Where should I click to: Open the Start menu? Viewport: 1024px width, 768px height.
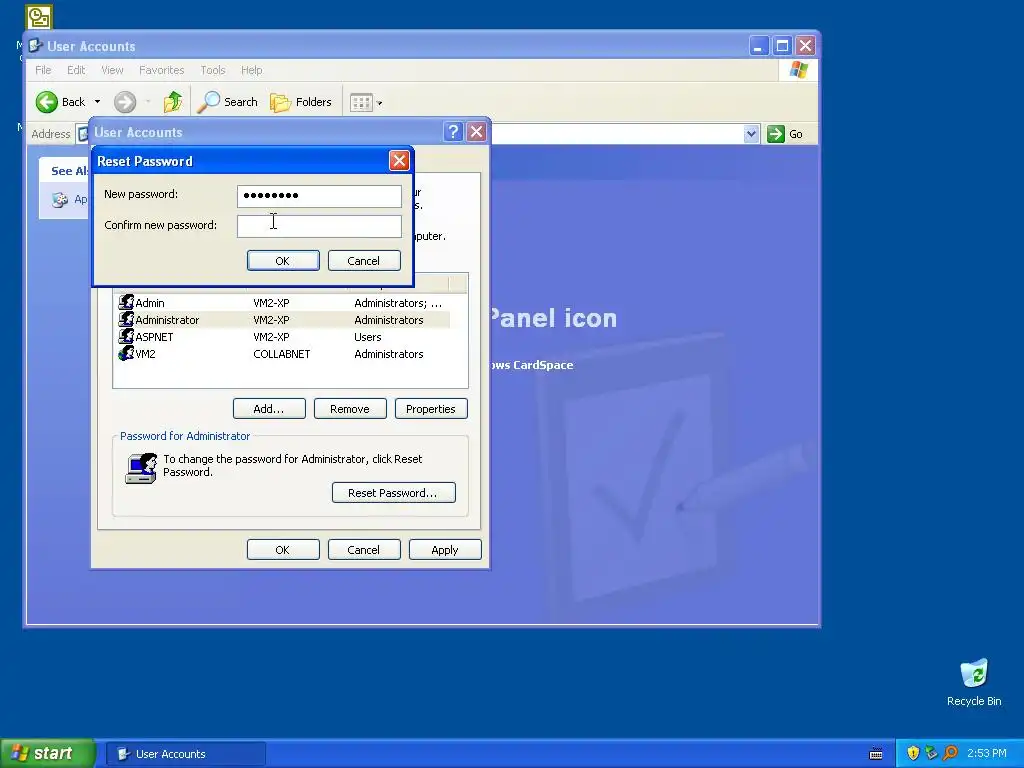48,754
